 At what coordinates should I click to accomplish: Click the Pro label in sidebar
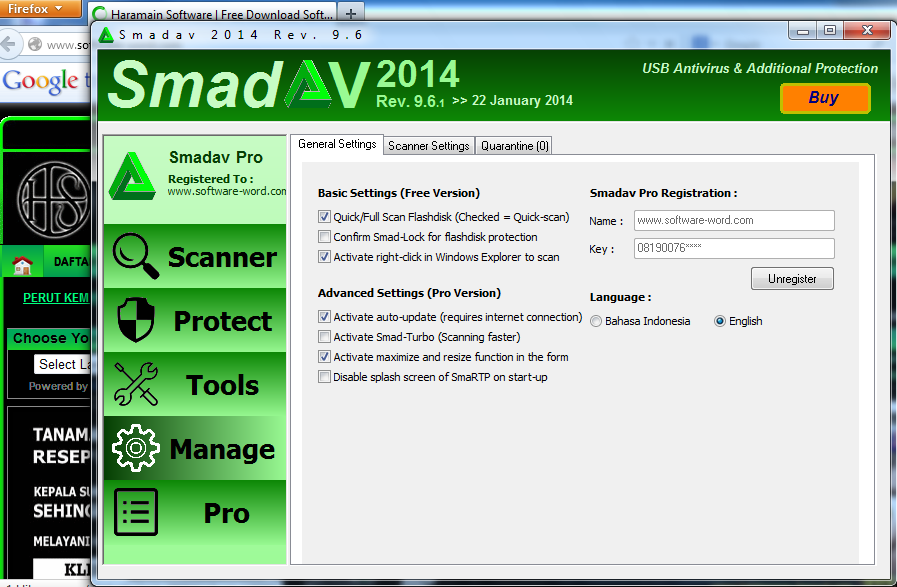coord(227,513)
